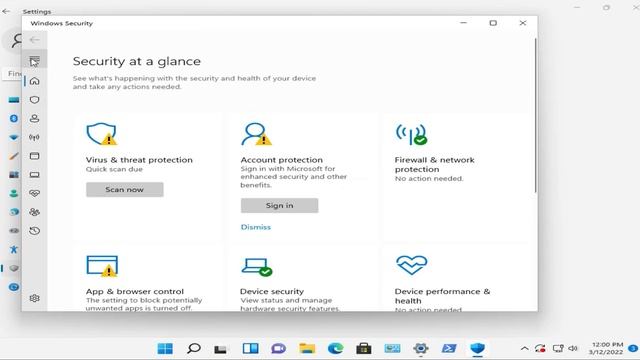Click the Virus & threat protection shield tile icon

(102, 134)
